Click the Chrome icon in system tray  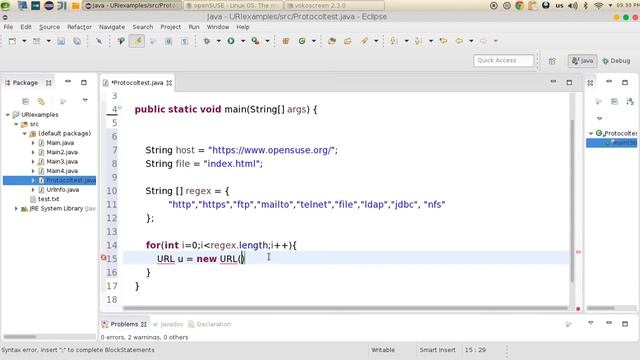click(520, 6)
